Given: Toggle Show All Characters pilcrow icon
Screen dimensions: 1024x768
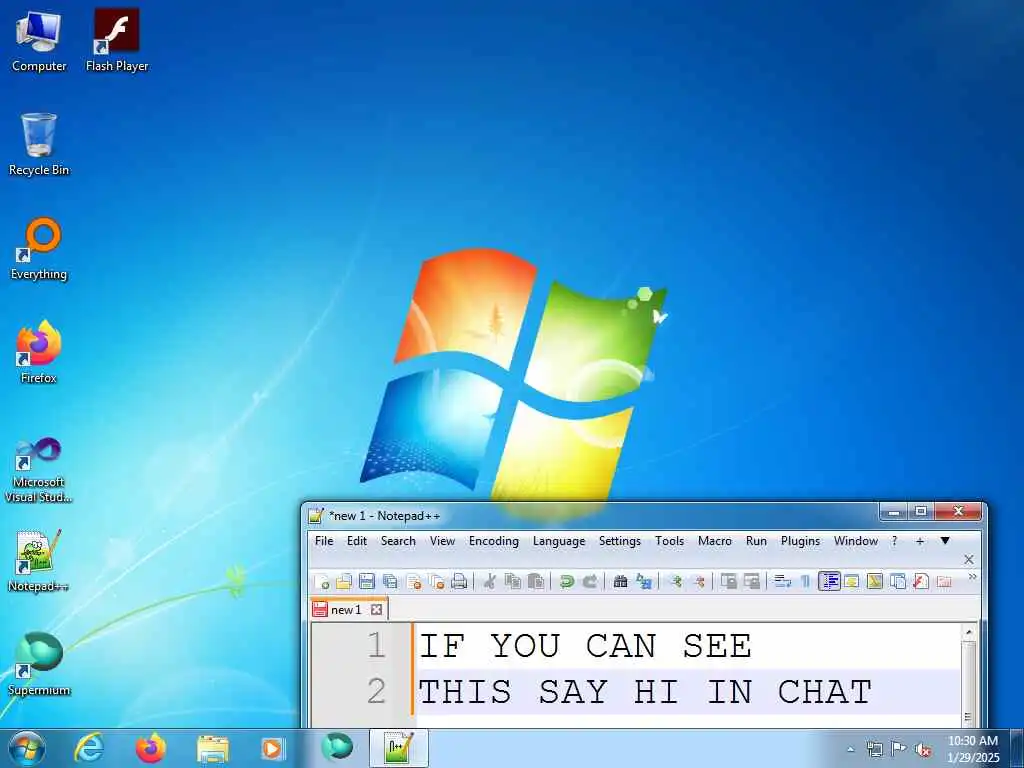Looking at the screenshot, I should [x=805, y=581].
